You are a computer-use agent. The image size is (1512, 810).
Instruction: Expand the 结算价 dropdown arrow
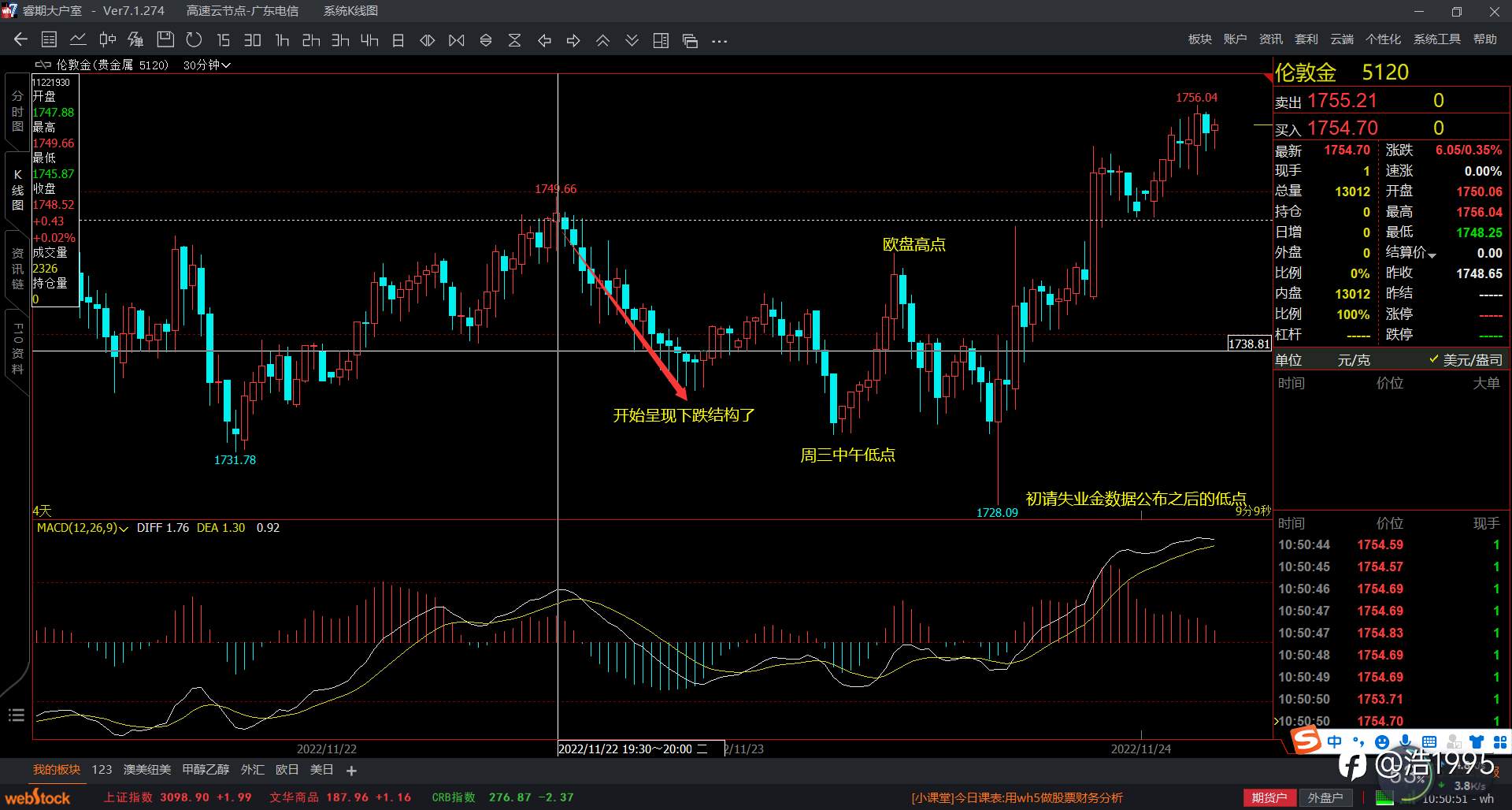[1432, 255]
